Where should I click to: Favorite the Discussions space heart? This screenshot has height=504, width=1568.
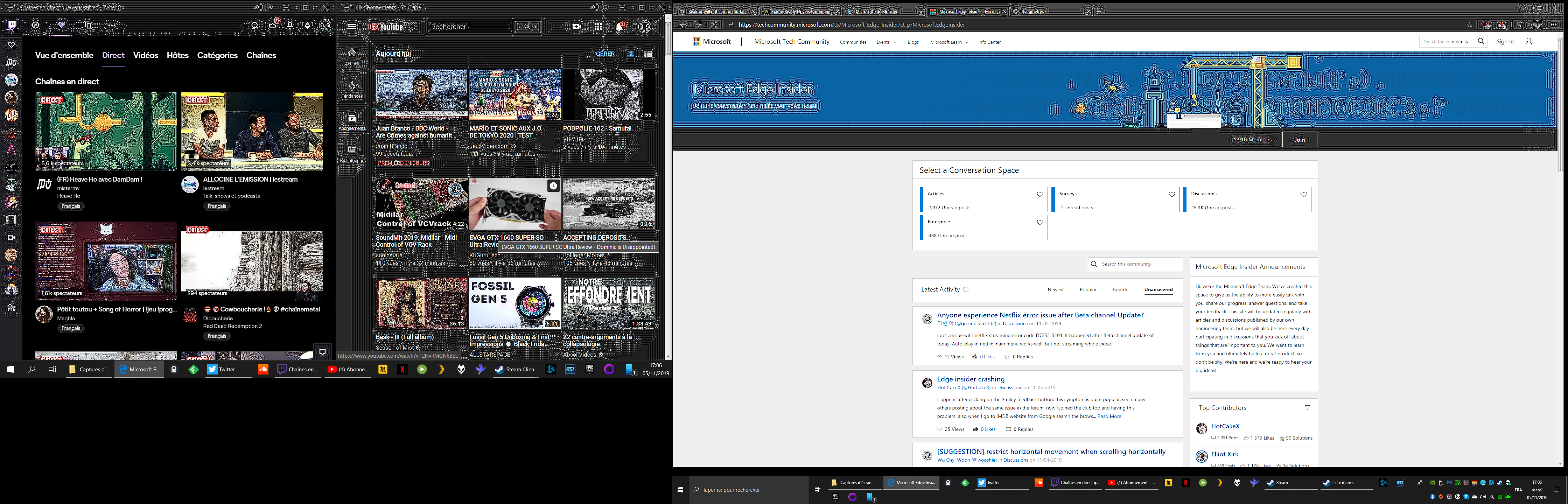[x=1303, y=195]
